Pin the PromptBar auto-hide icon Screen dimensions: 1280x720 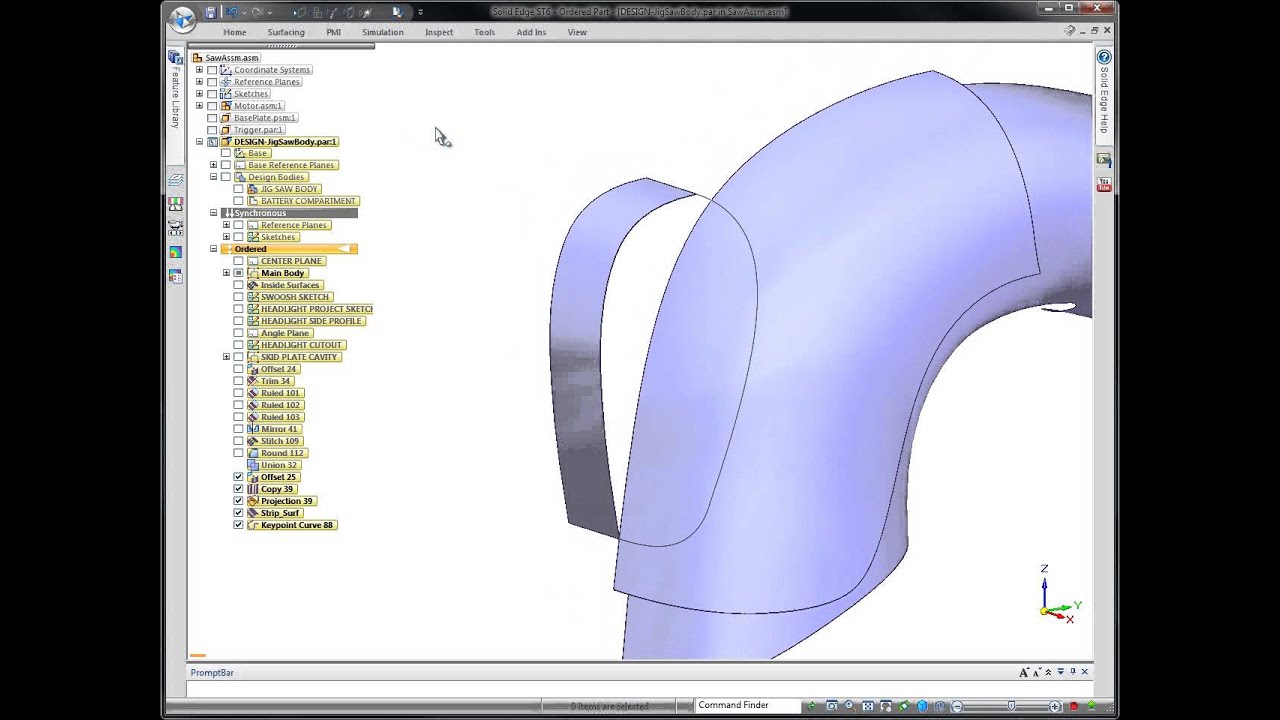[1072, 672]
